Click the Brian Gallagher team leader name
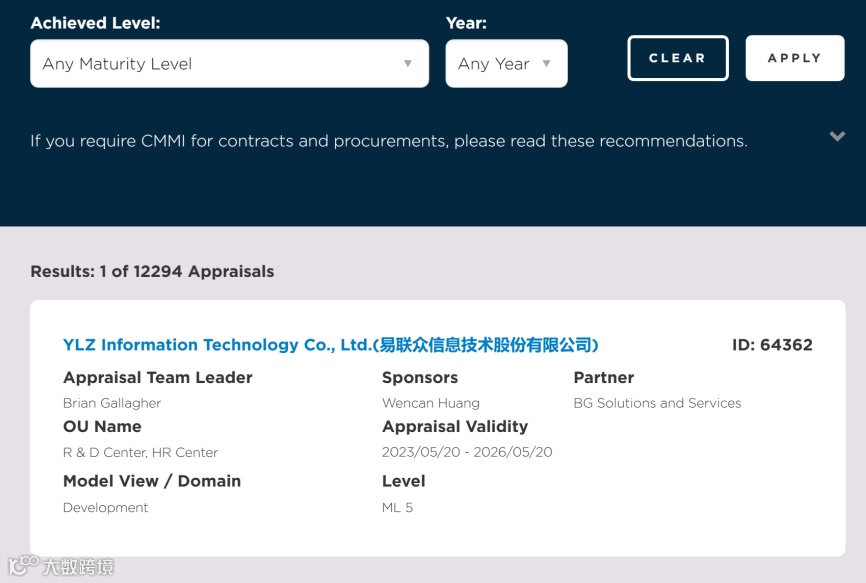Viewport: 866px width, 583px height. coord(112,403)
